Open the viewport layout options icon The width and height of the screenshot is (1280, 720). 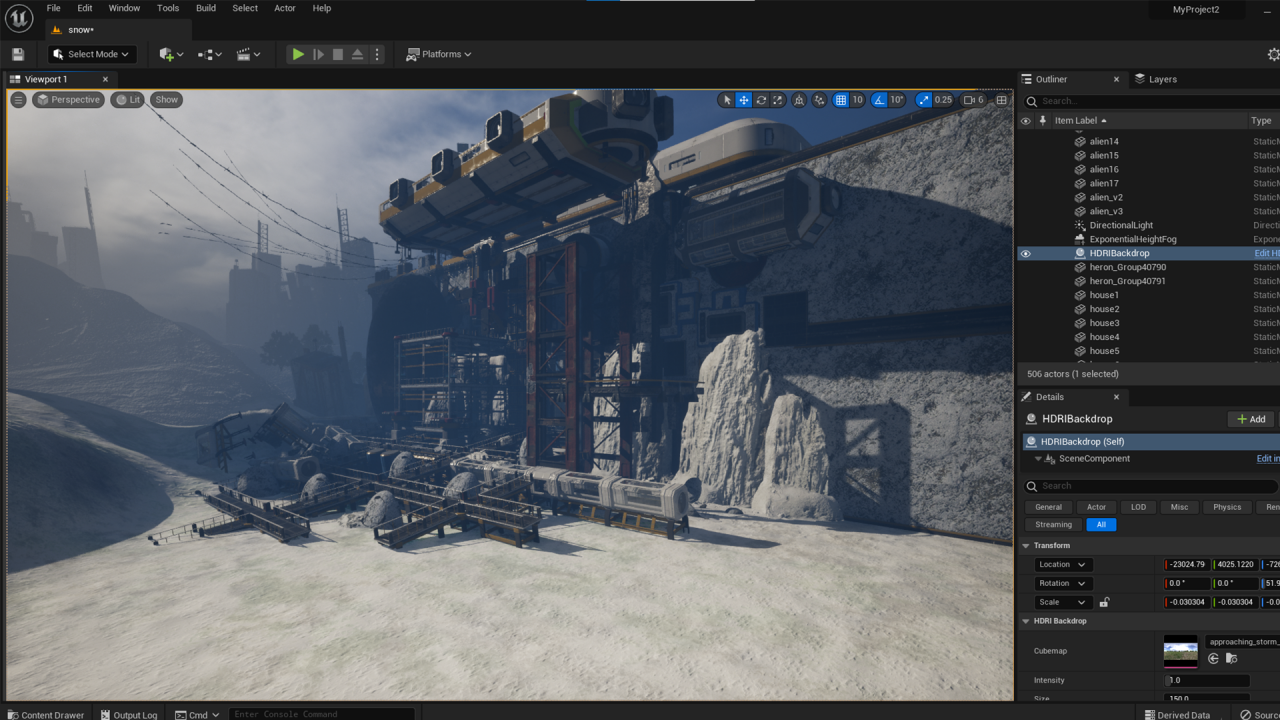1001,100
